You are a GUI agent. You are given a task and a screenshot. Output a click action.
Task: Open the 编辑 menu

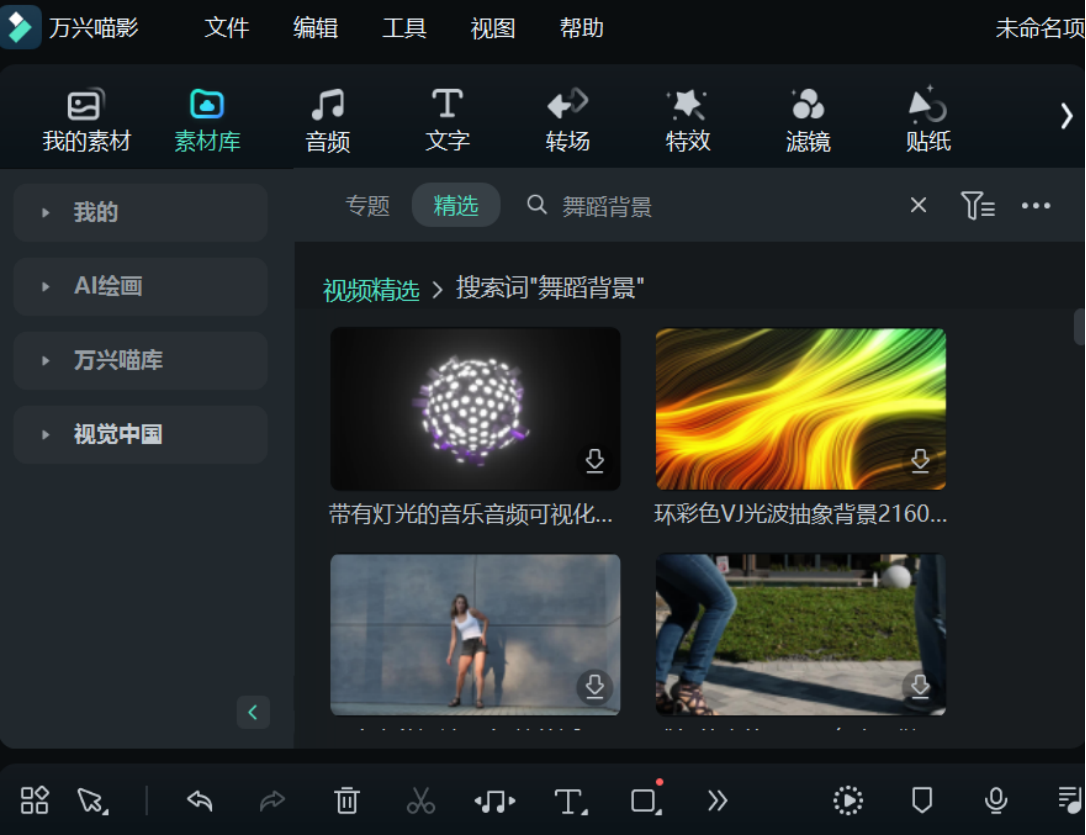tap(315, 28)
